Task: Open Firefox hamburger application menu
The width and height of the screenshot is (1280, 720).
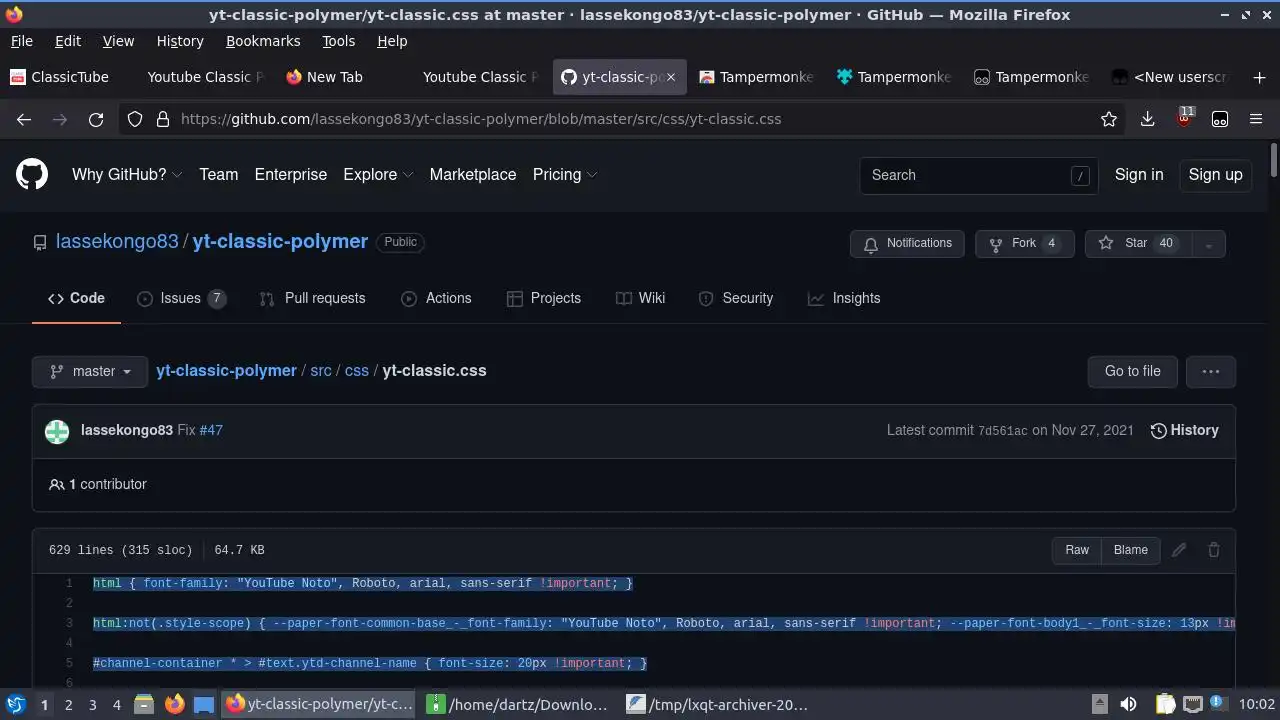Action: coord(1256,119)
